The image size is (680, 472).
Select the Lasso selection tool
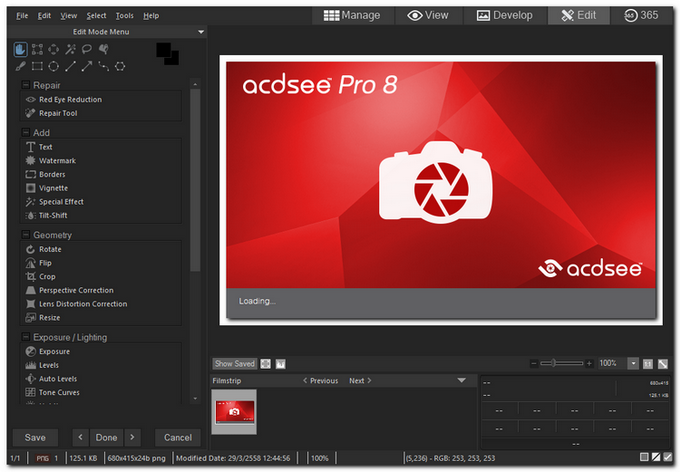(87, 49)
